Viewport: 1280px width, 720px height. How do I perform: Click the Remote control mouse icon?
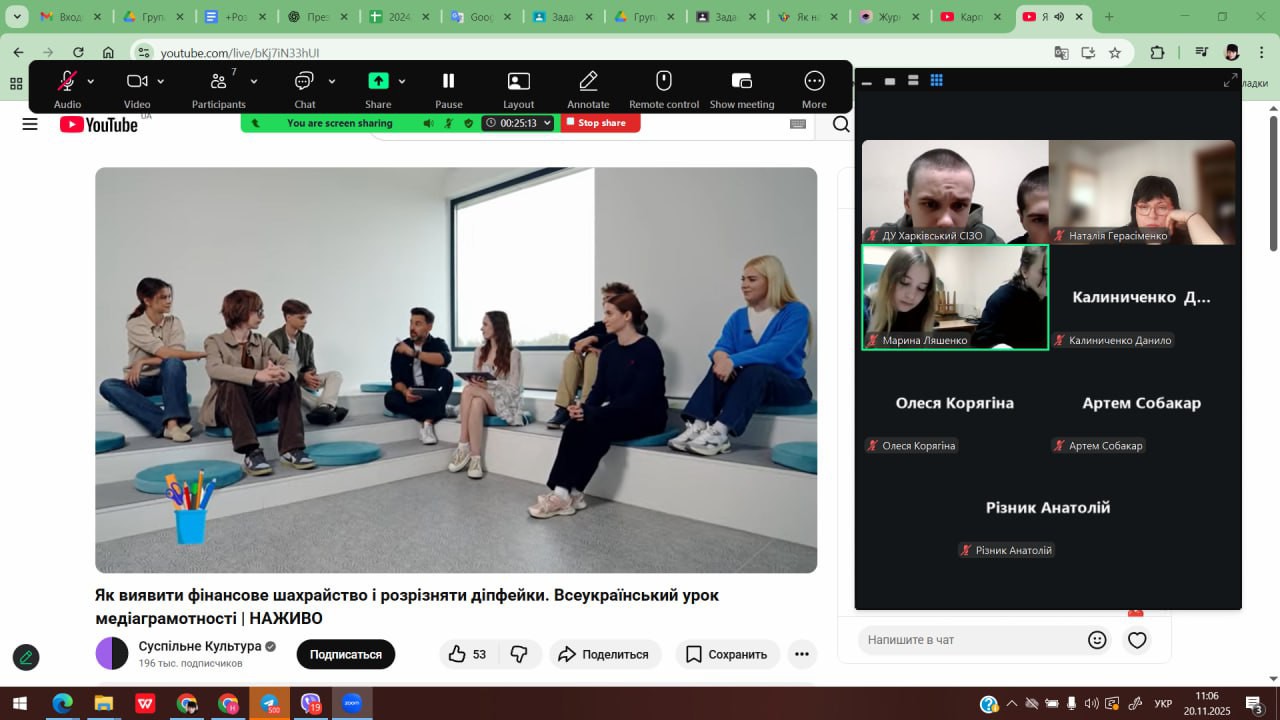[663, 82]
